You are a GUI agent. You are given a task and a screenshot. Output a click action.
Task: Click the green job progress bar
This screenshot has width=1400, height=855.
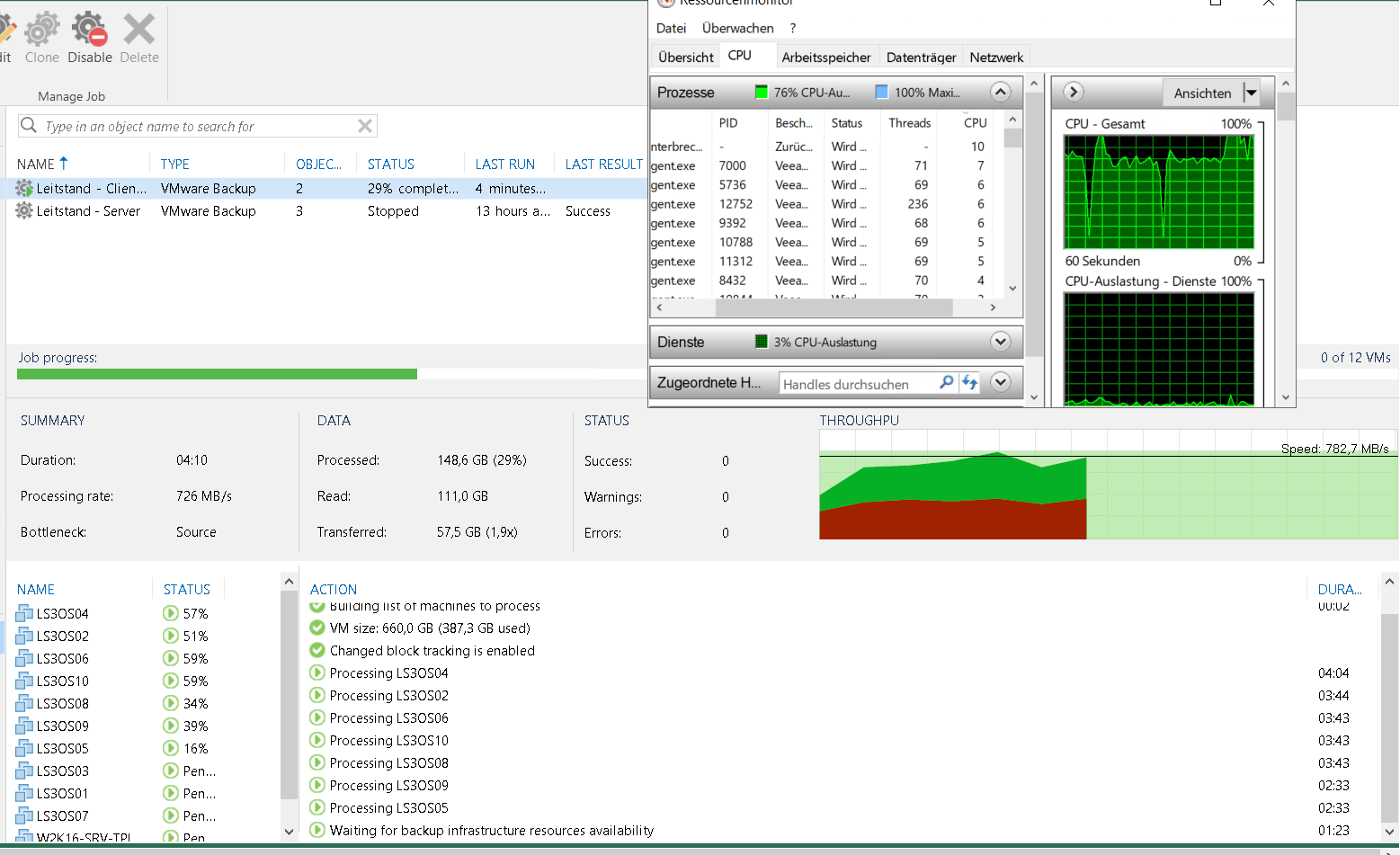tap(217, 374)
